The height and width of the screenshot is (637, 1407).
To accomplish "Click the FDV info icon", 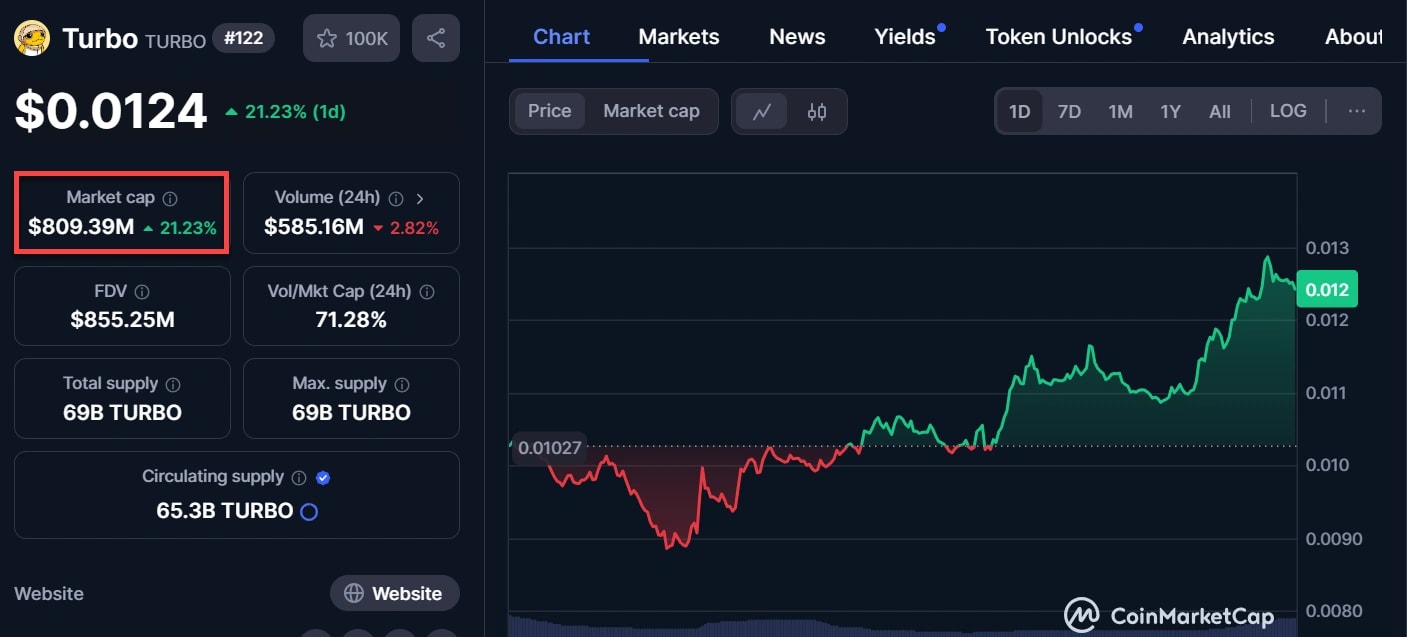I will (x=142, y=292).
